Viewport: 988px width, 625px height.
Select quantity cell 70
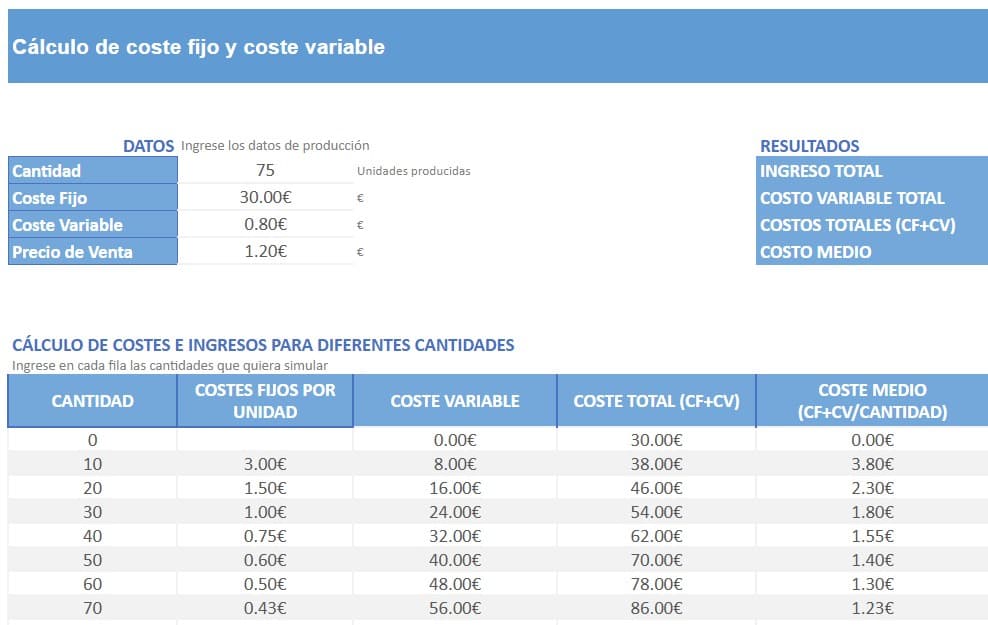(x=93, y=607)
